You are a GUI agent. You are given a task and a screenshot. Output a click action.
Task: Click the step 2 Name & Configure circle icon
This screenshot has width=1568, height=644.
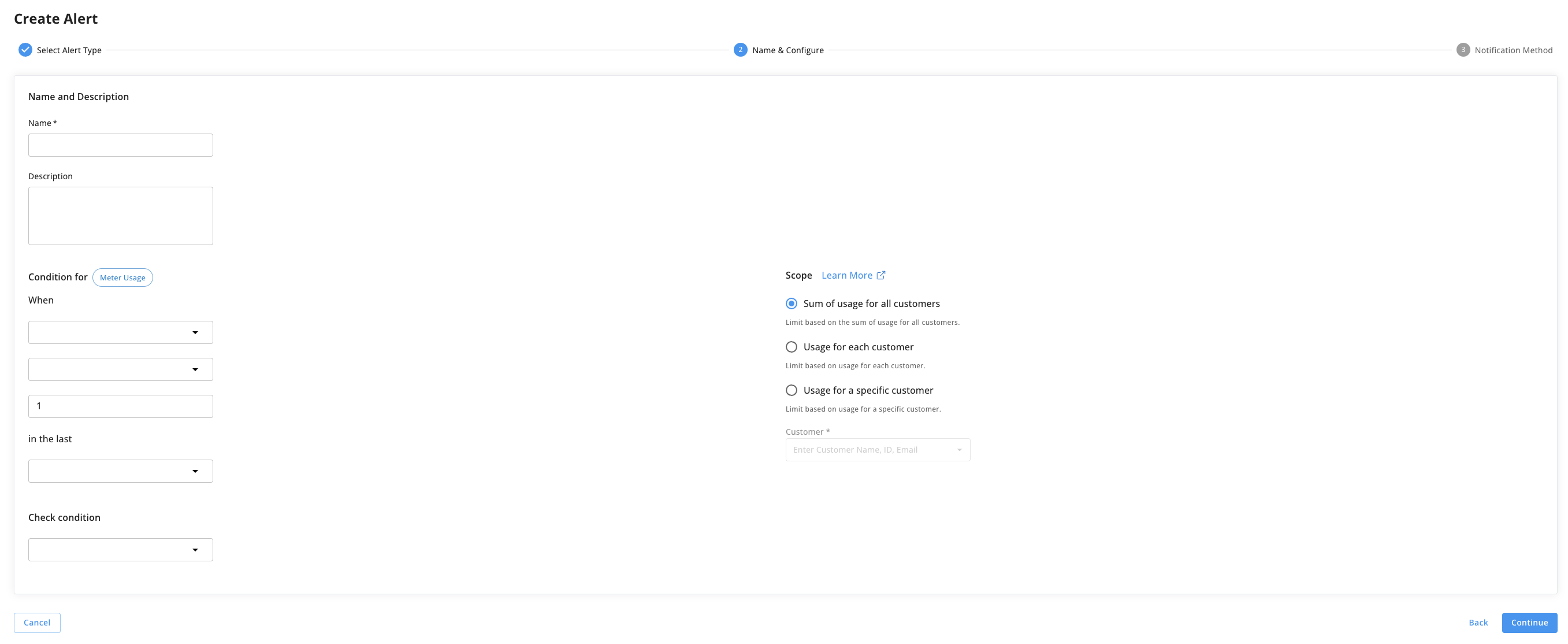740,50
